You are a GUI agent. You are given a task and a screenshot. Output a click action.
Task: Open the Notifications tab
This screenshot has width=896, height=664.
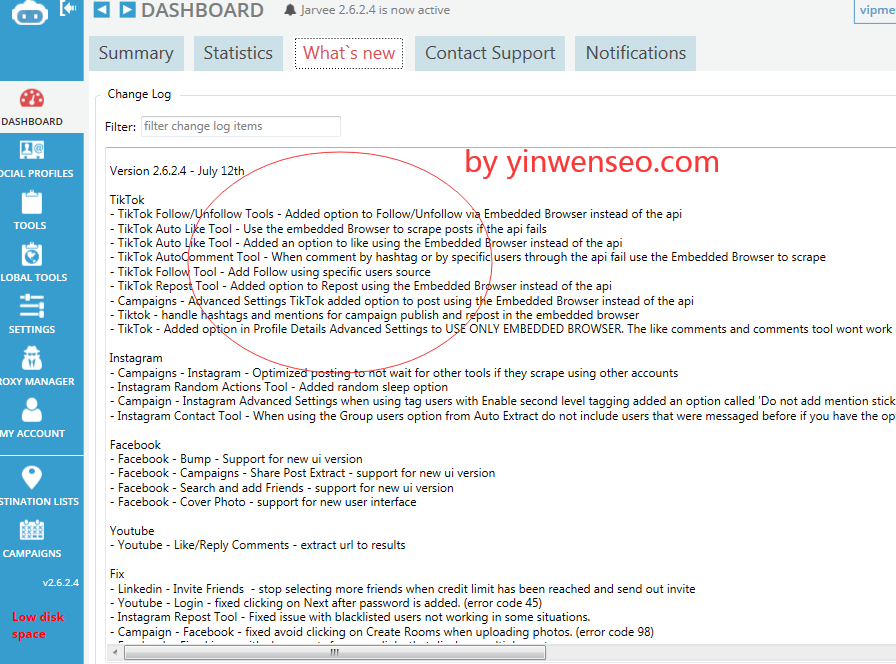[x=635, y=53]
